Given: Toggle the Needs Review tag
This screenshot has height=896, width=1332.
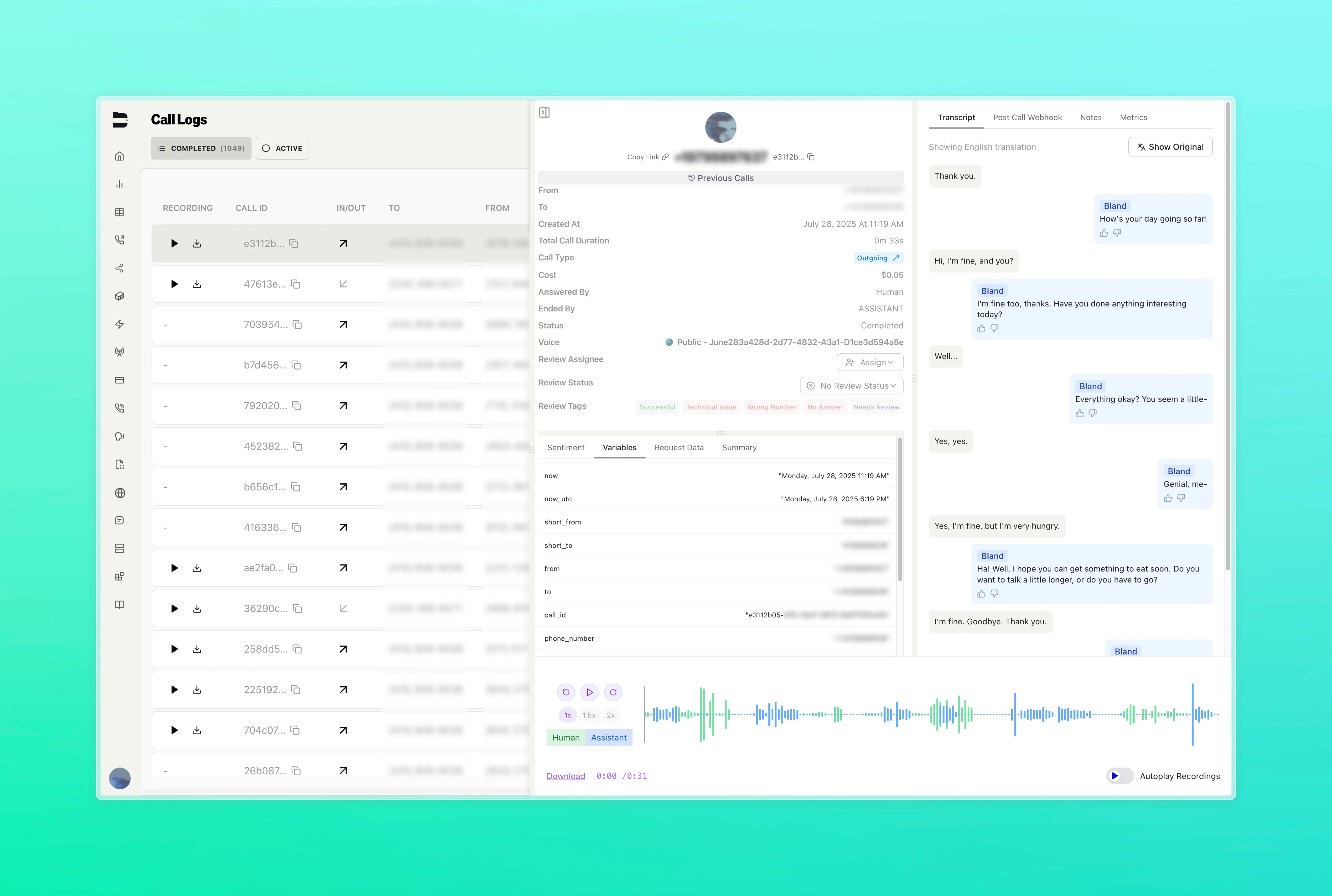Looking at the screenshot, I should pos(876,407).
